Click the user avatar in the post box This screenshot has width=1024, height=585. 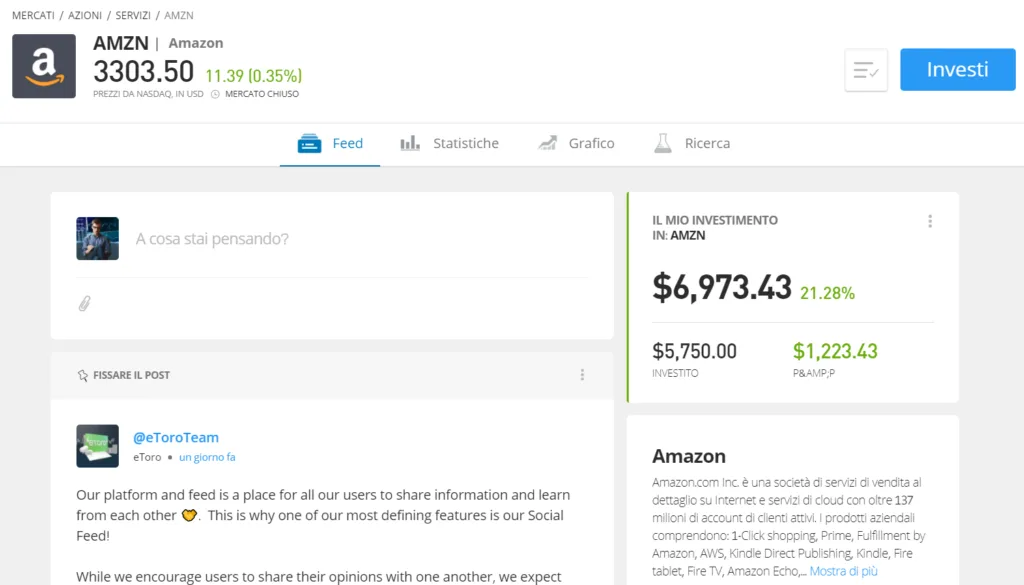(x=97, y=238)
